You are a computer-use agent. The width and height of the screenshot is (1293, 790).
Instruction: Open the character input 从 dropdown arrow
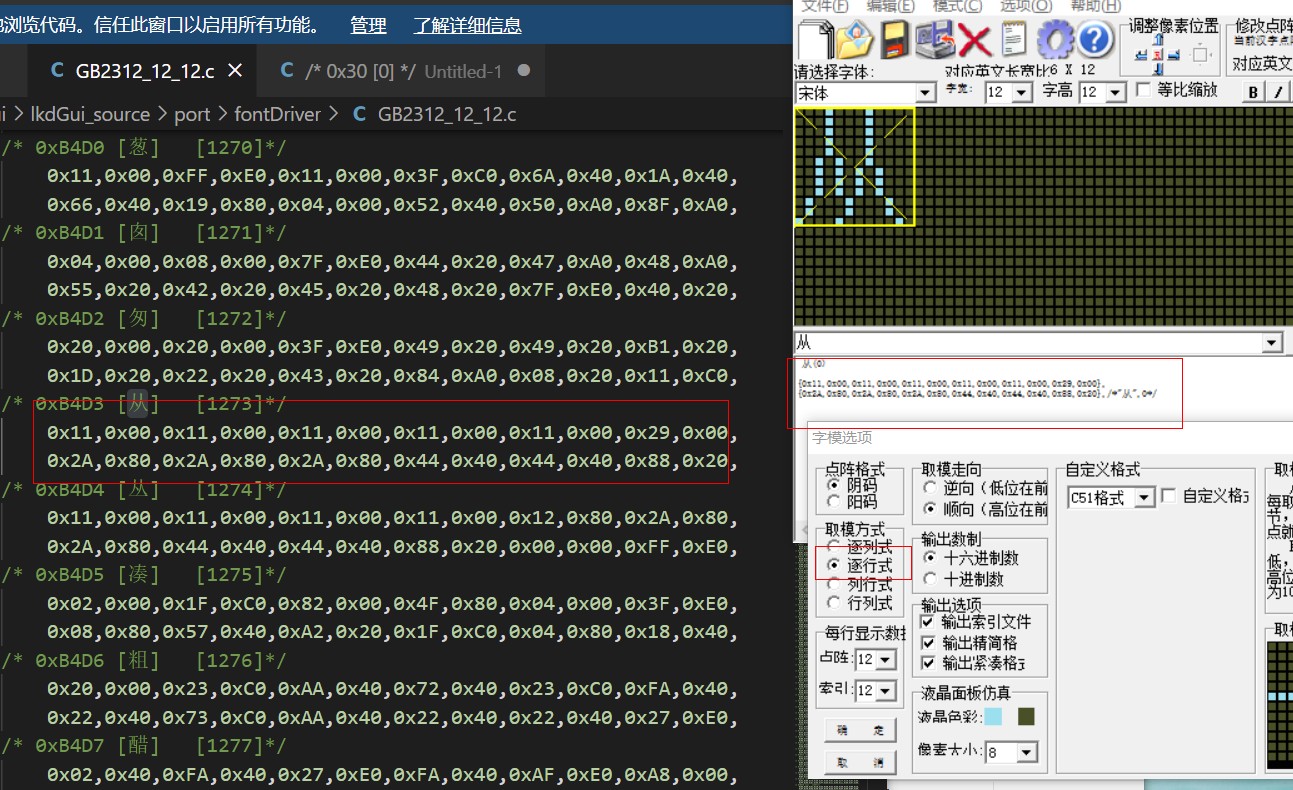pos(1272,343)
